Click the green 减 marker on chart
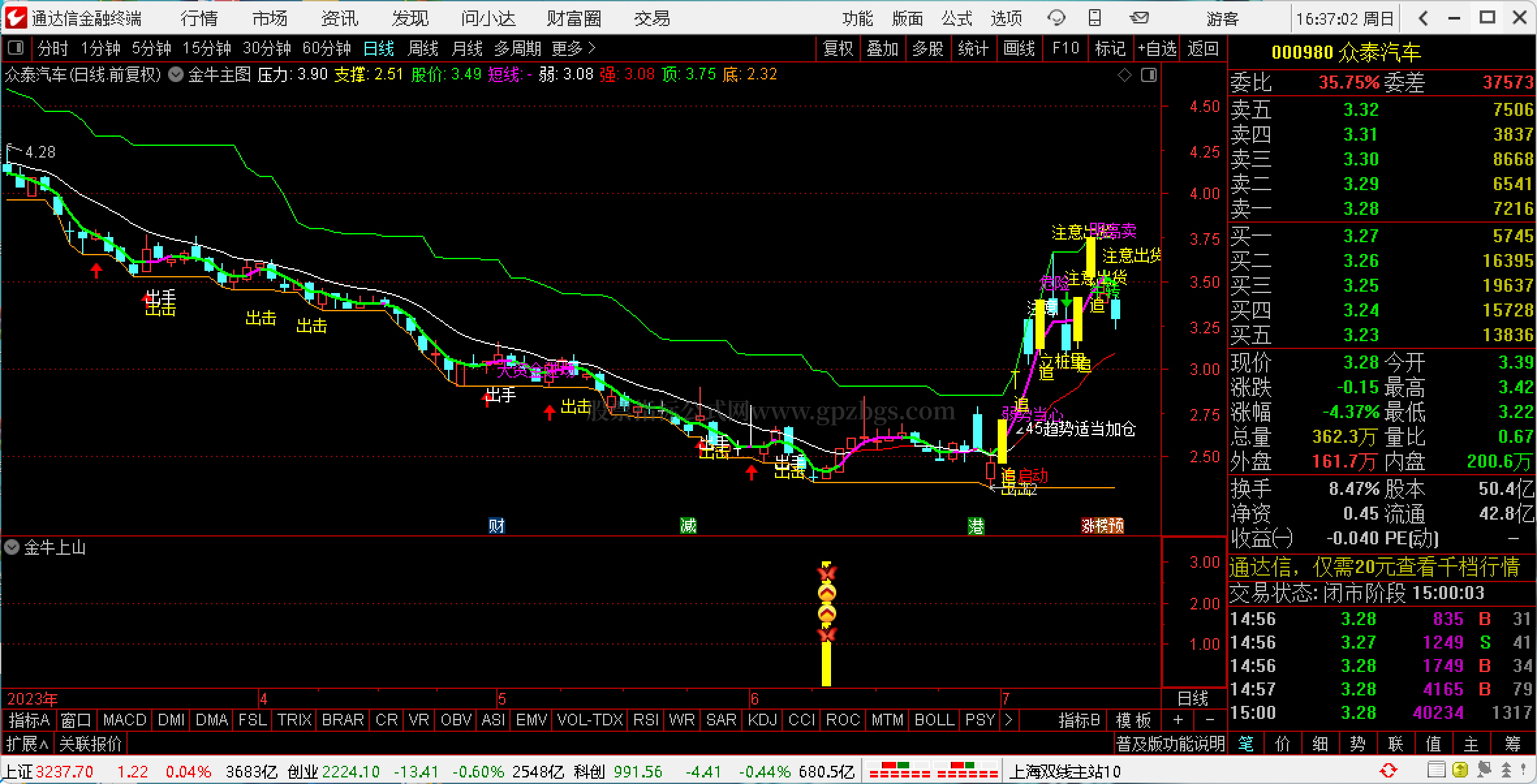1537x784 pixels. [x=688, y=525]
